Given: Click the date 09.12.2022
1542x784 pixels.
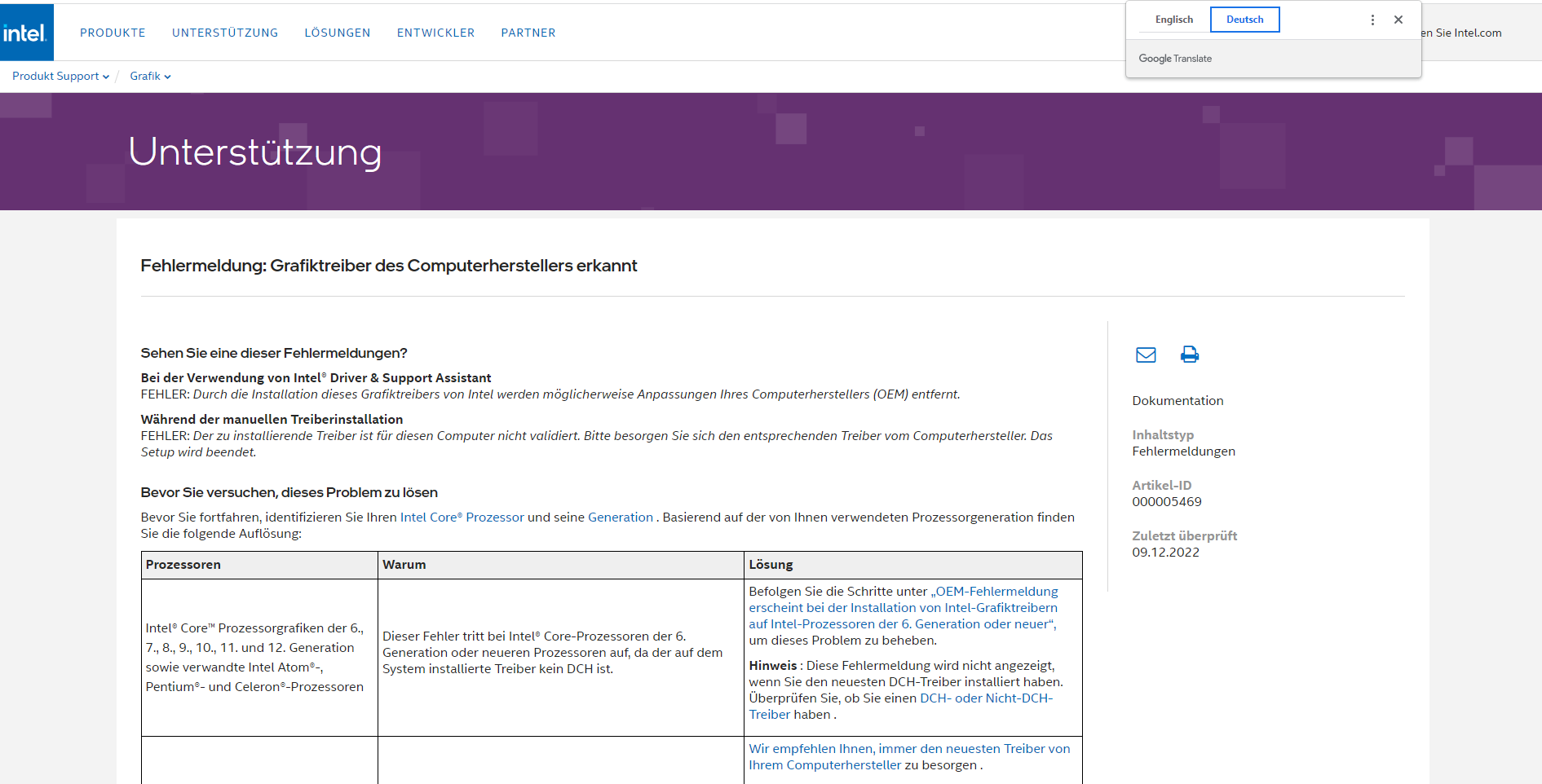Looking at the screenshot, I should (1166, 553).
